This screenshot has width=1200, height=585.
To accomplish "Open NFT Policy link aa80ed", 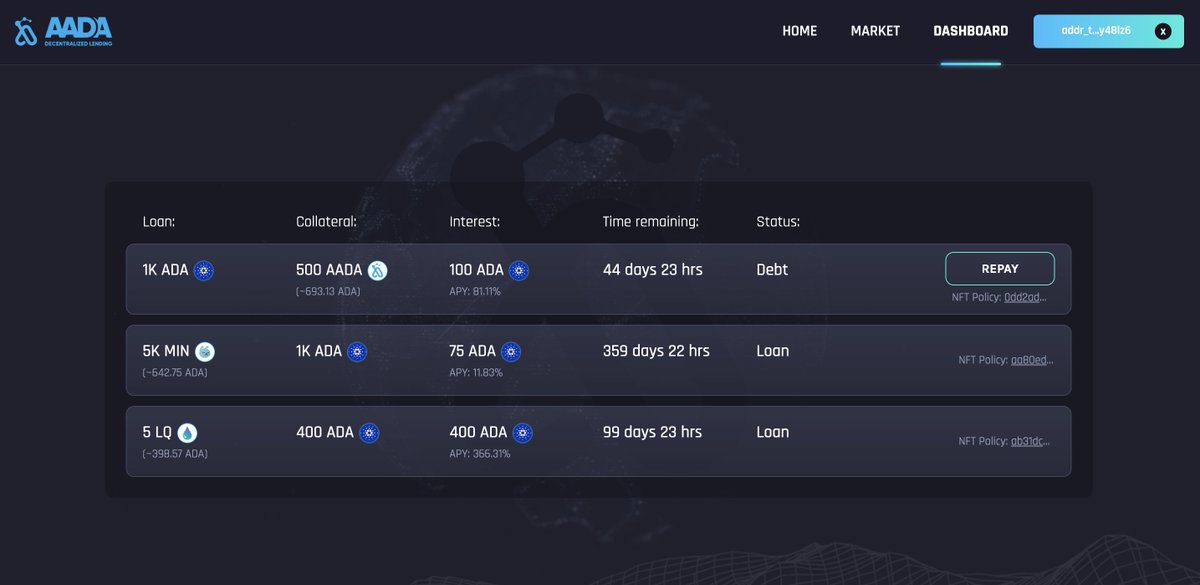I will (1032, 360).
